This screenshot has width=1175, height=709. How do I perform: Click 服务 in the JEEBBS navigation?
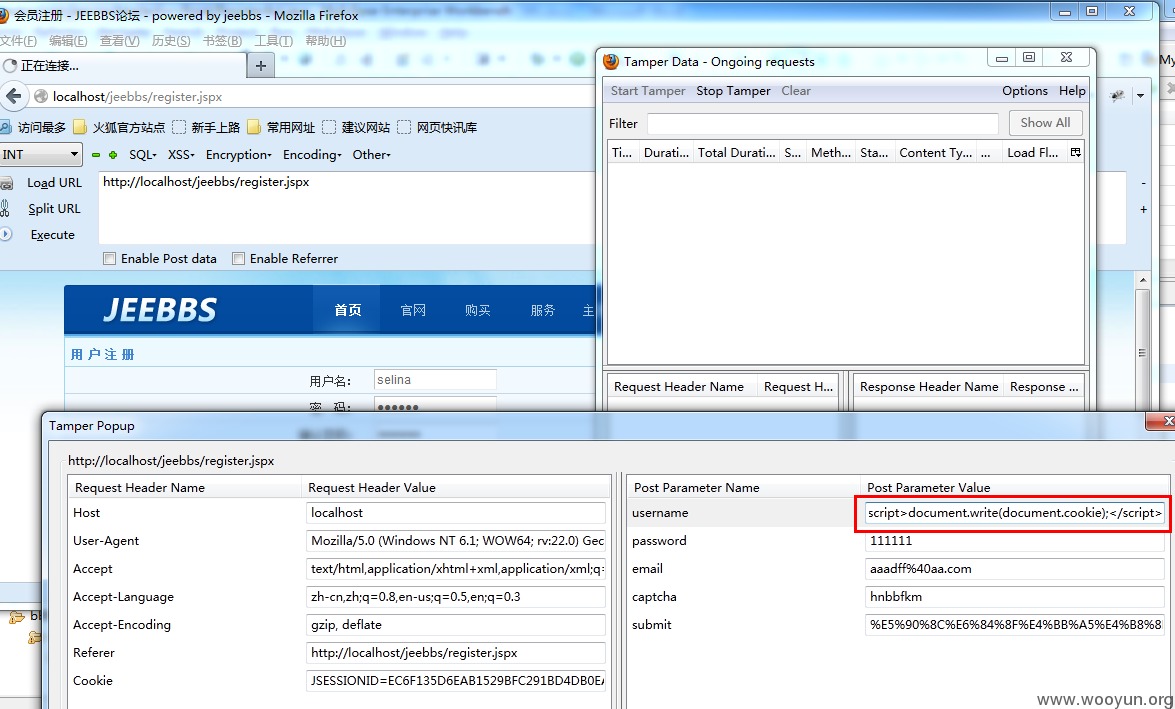543,310
